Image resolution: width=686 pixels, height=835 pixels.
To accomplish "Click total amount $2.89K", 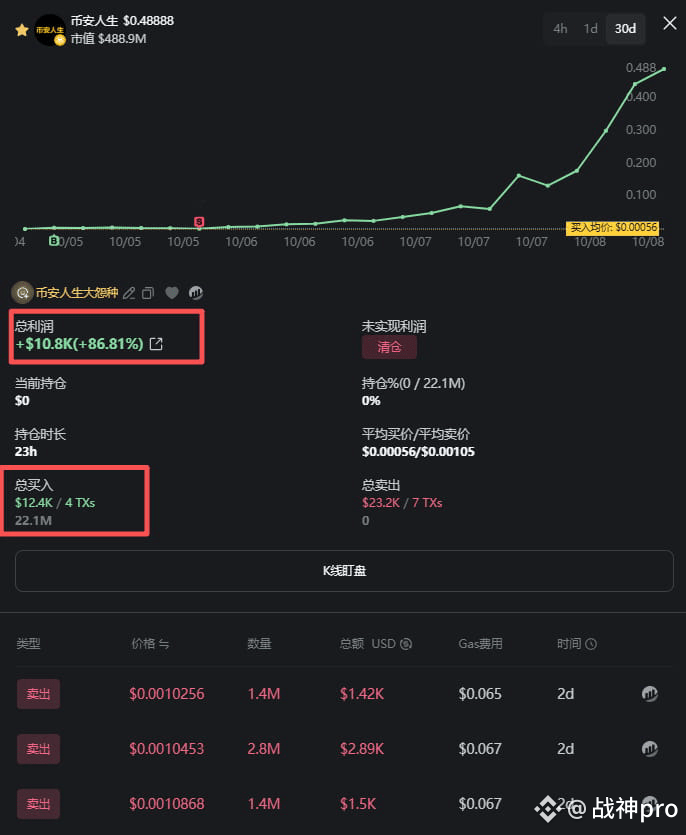I will coord(362,749).
